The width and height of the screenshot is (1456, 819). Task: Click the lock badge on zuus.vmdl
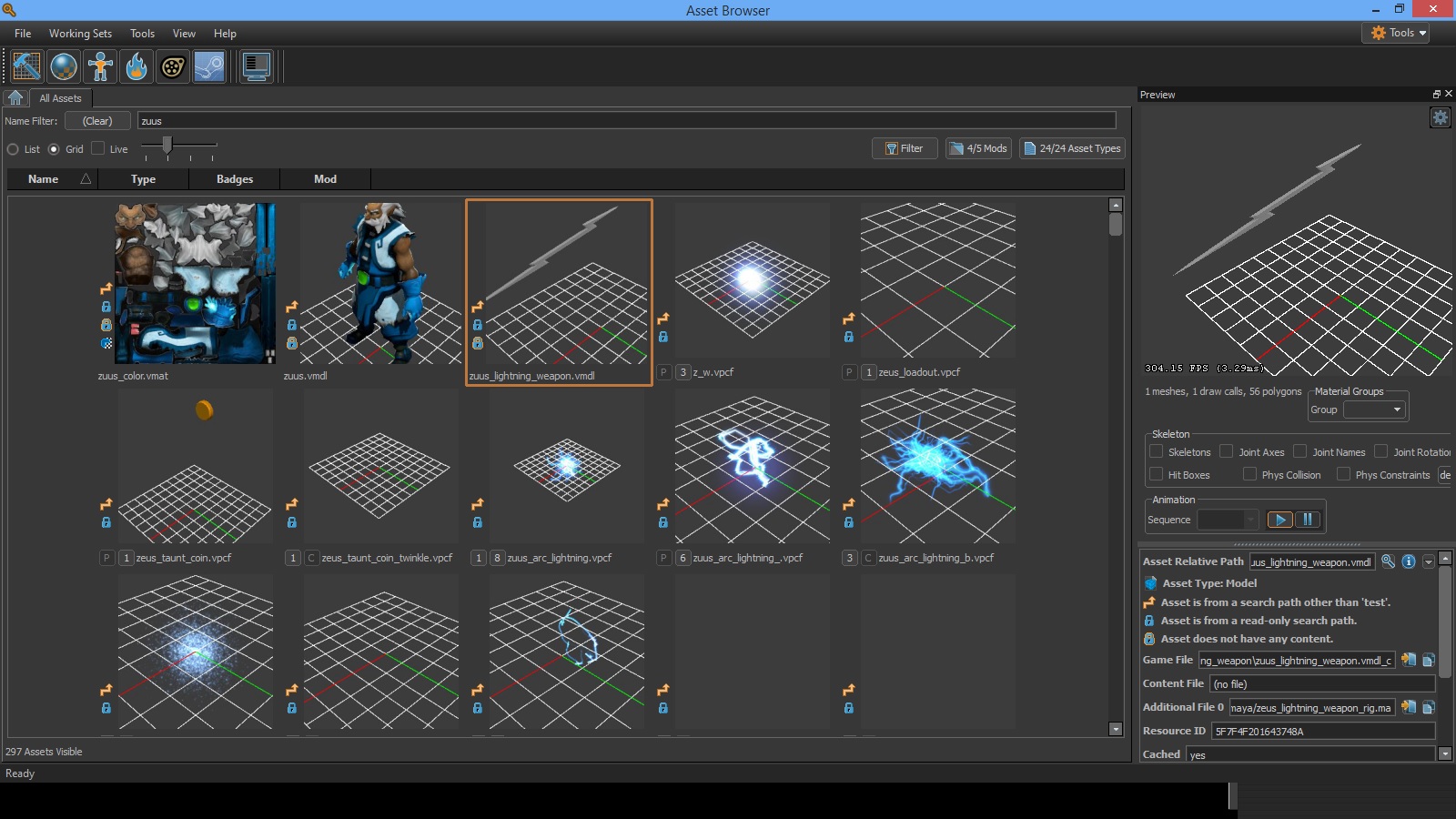[x=292, y=325]
